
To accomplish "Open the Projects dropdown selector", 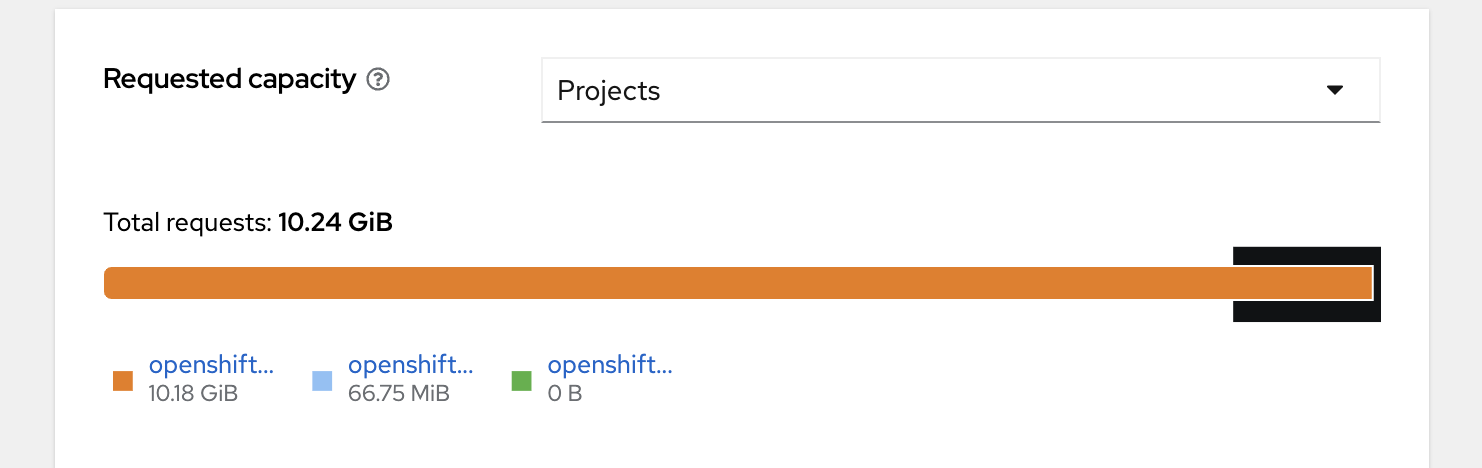I will tap(960, 90).
